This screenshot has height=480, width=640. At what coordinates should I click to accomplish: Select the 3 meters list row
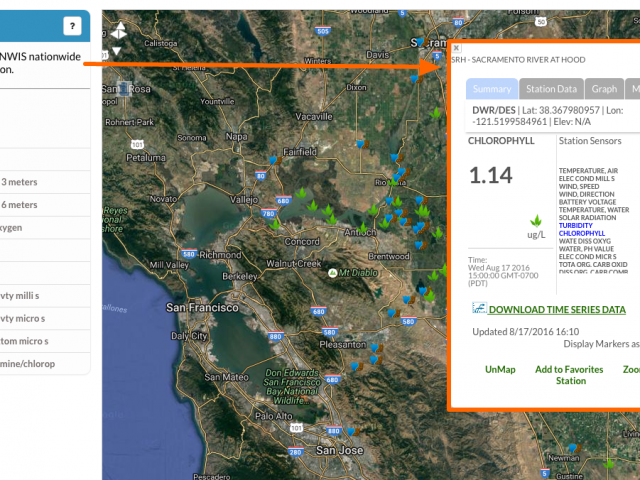[45, 182]
